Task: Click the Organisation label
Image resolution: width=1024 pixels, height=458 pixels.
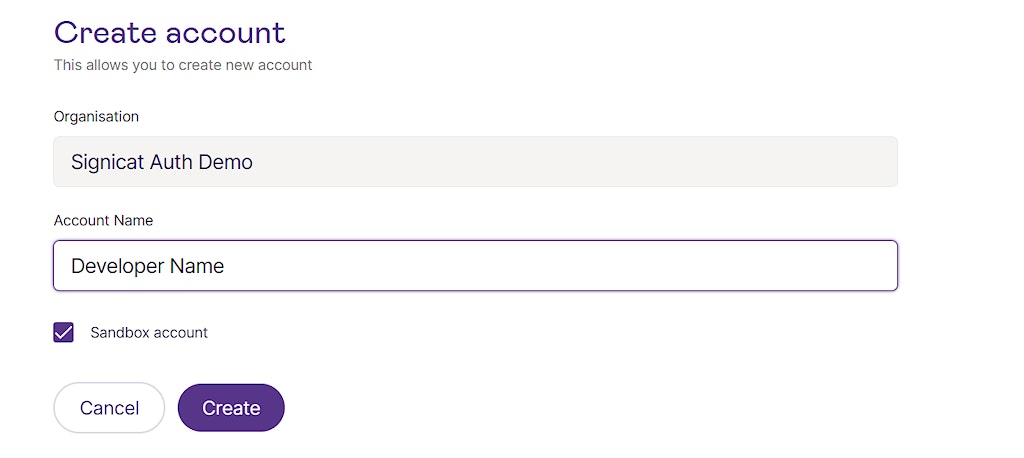Action: point(96,116)
